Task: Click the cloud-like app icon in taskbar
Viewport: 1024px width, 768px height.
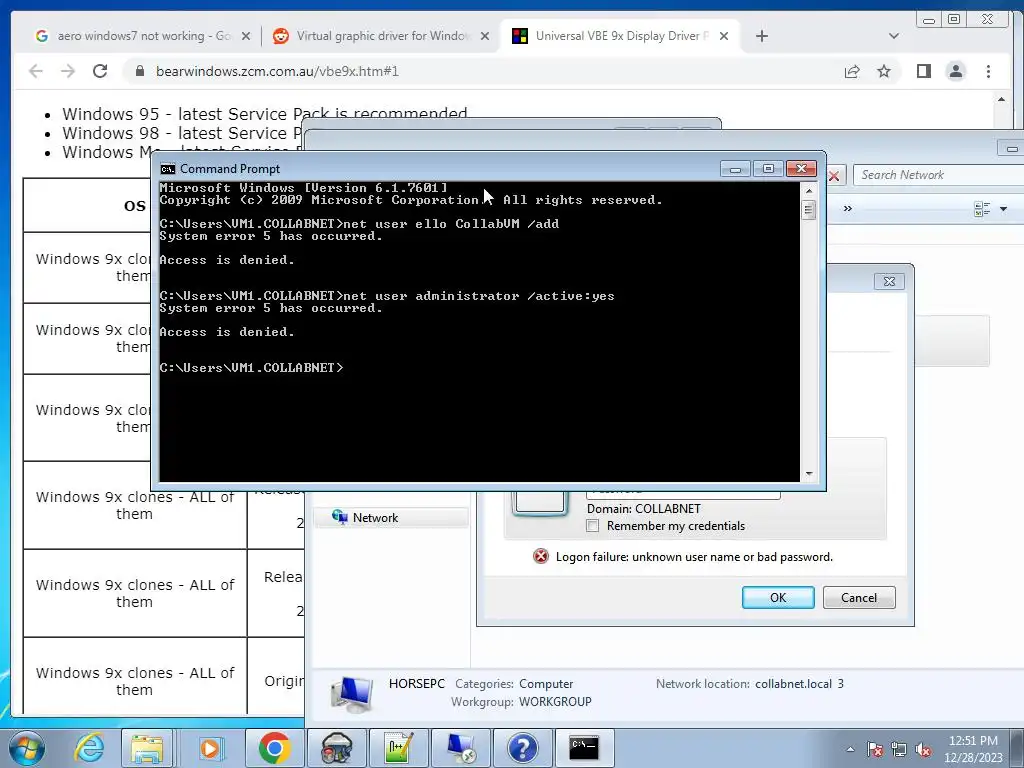Action: tap(336, 748)
